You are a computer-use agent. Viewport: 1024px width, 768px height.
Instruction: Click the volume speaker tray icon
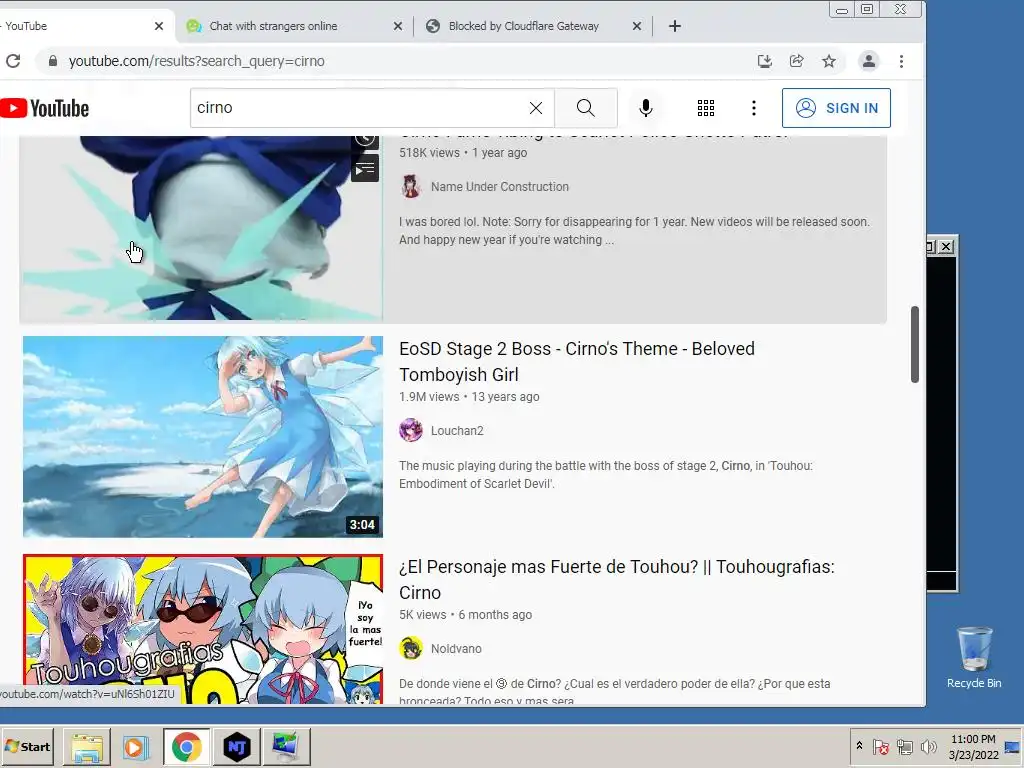click(928, 746)
